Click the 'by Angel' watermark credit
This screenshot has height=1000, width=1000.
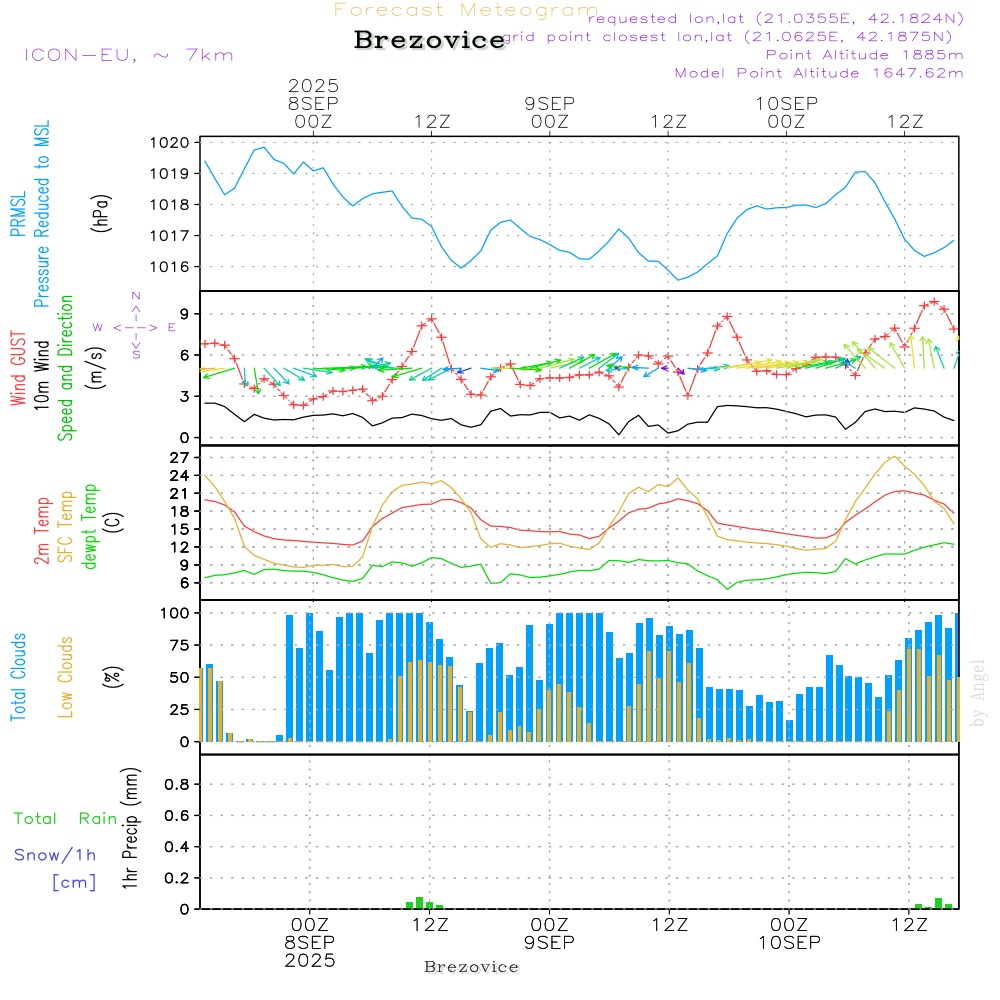978,693
